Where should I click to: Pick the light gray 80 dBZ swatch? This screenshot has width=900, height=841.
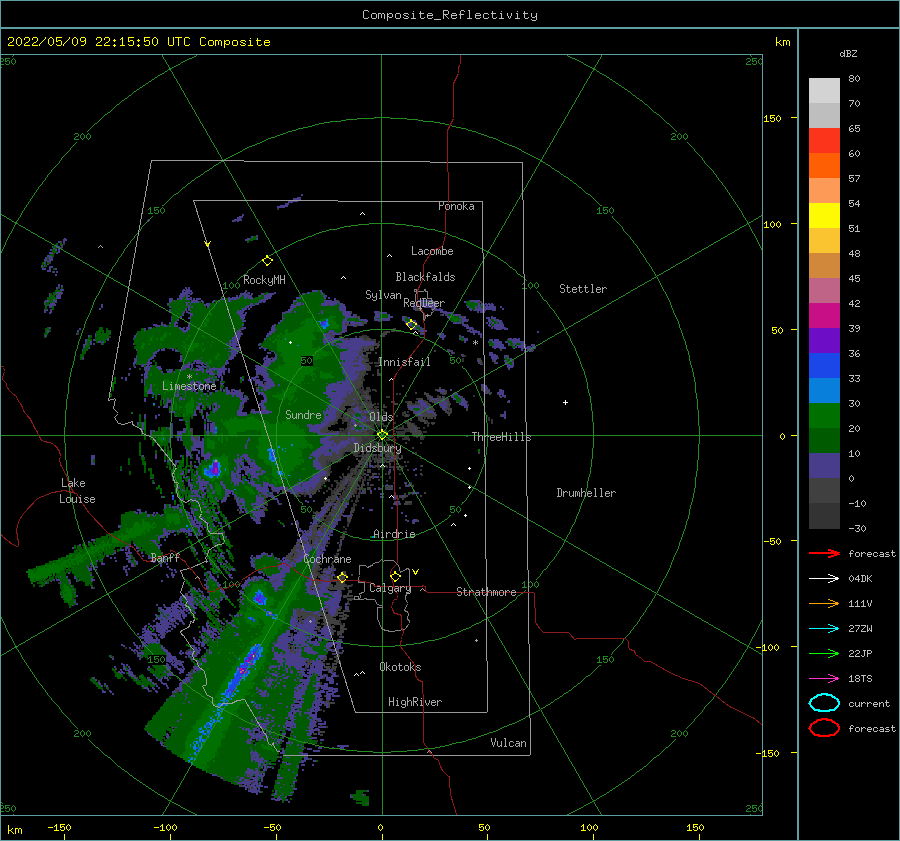824,90
